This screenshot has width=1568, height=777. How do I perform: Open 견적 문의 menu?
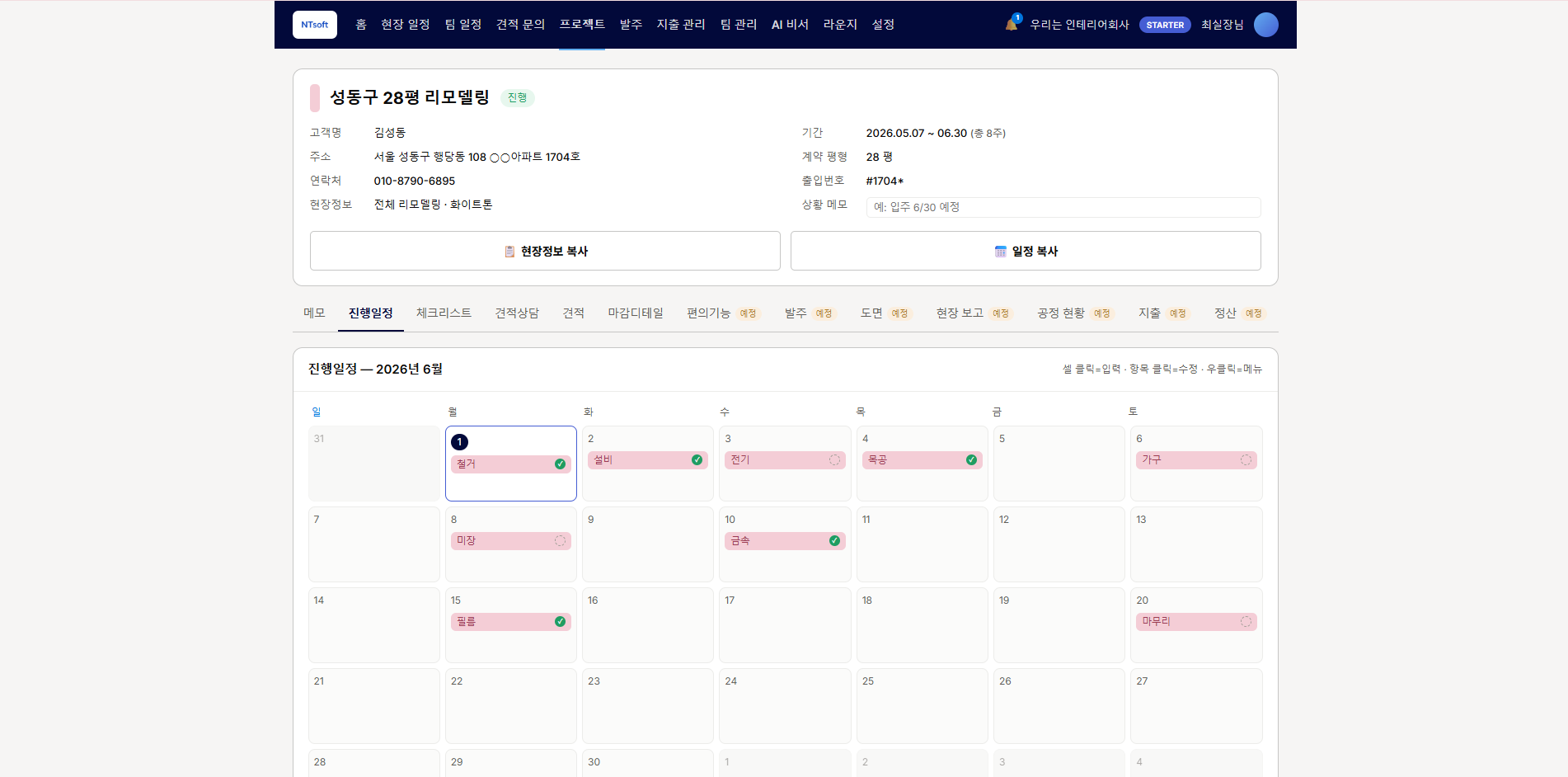(520, 25)
